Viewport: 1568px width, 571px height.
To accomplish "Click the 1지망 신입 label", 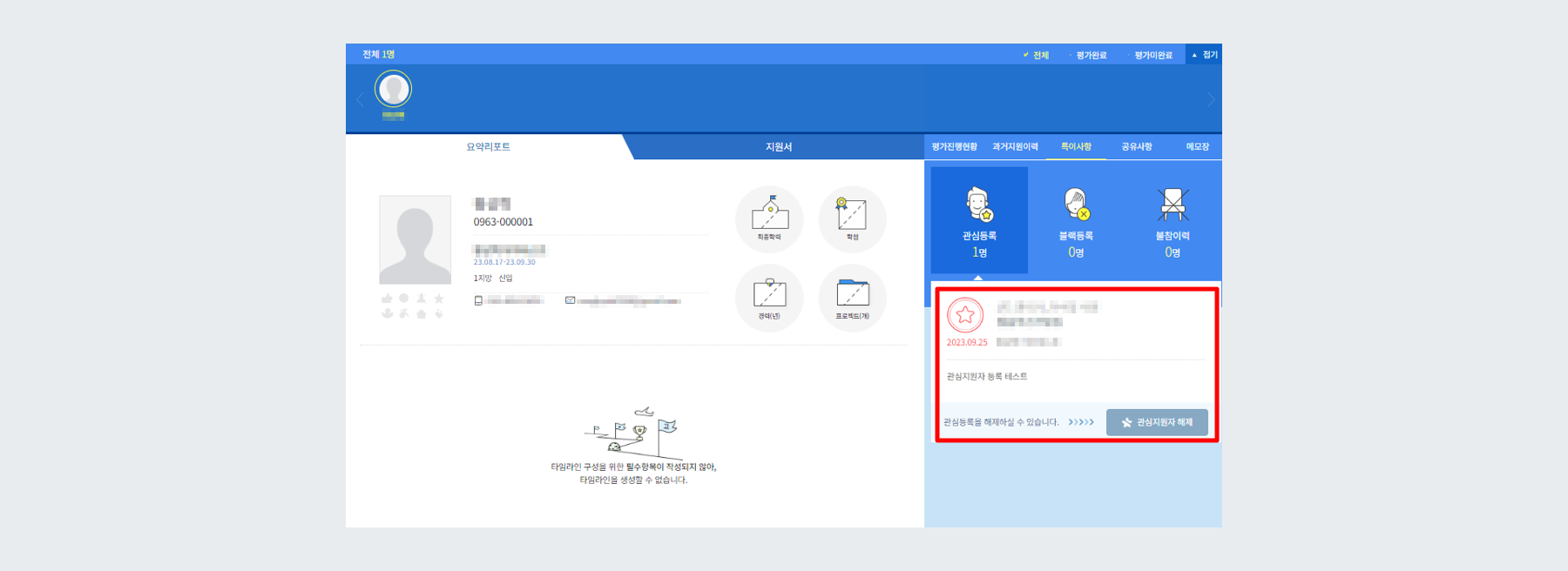I will 493,279.
